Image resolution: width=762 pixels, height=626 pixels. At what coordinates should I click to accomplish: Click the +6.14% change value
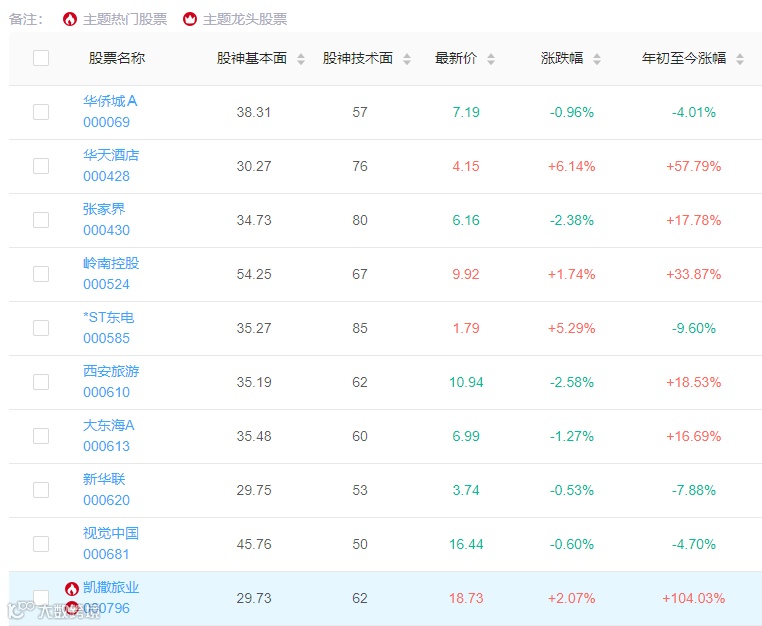pos(572,166)
